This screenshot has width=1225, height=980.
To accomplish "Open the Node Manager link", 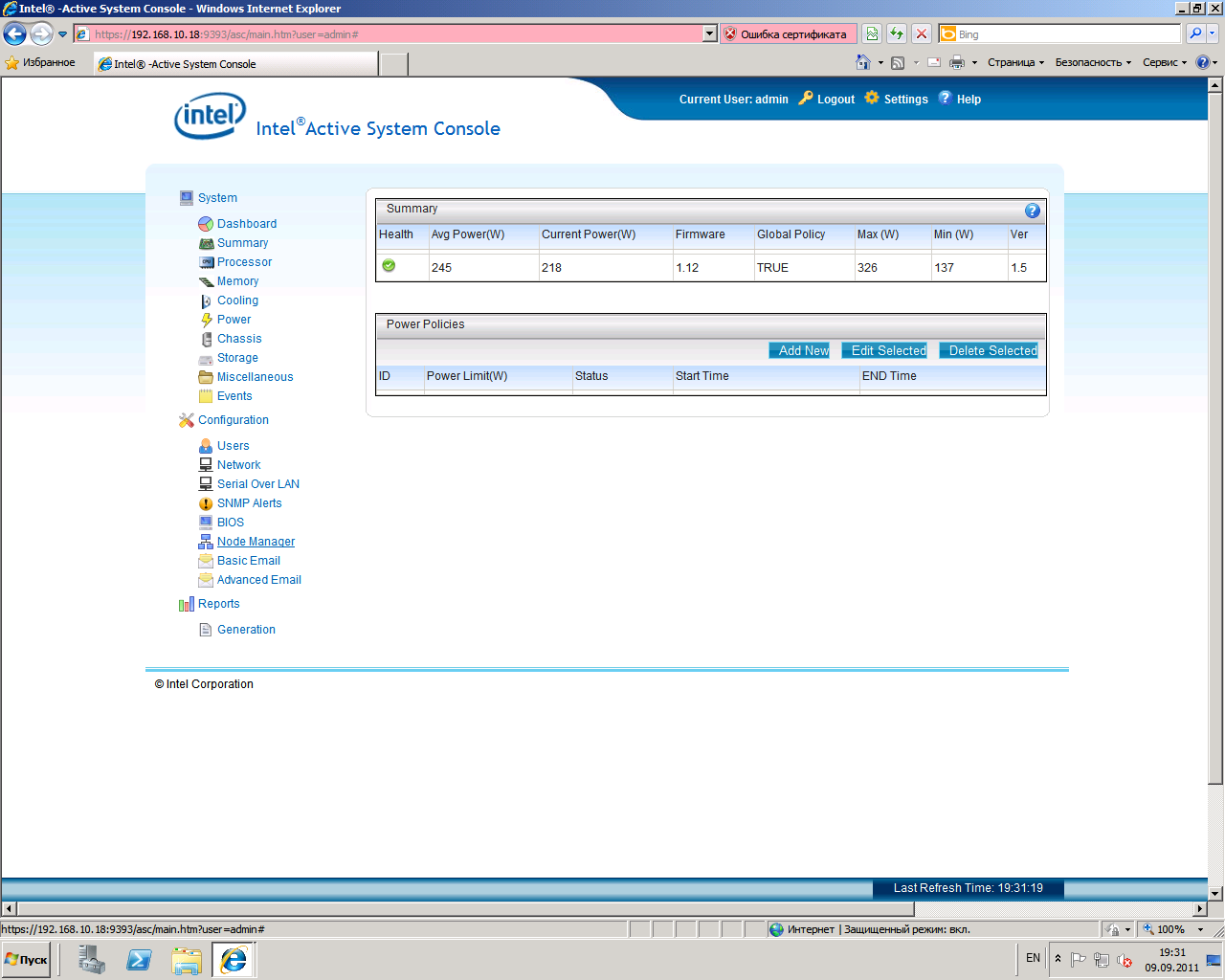I will 256,542.
